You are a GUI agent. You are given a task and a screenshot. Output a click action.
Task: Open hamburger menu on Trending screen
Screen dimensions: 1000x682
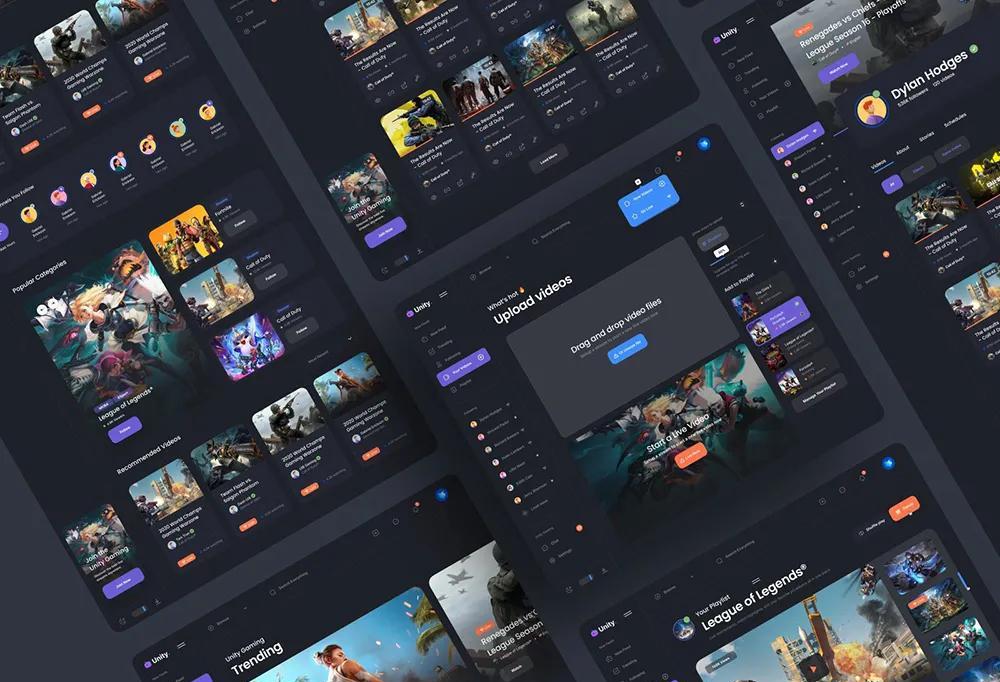(x=181, y=646)
